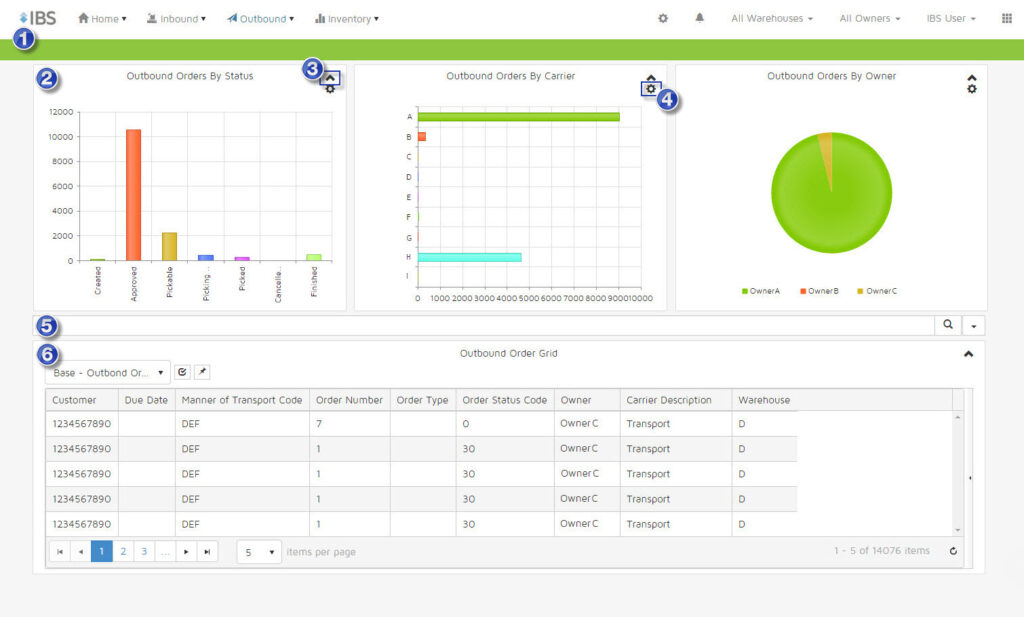
Task: Click the grid edit/refresh view icon
Action: click(x=182, y=372)
